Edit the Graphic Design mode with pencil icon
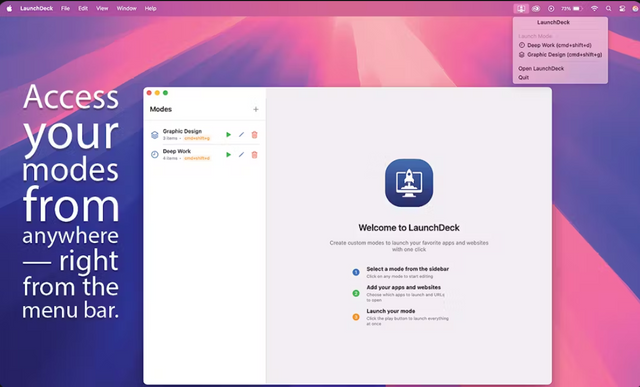The height and width of the screenshot is (387, 640). tap(241, 135)
